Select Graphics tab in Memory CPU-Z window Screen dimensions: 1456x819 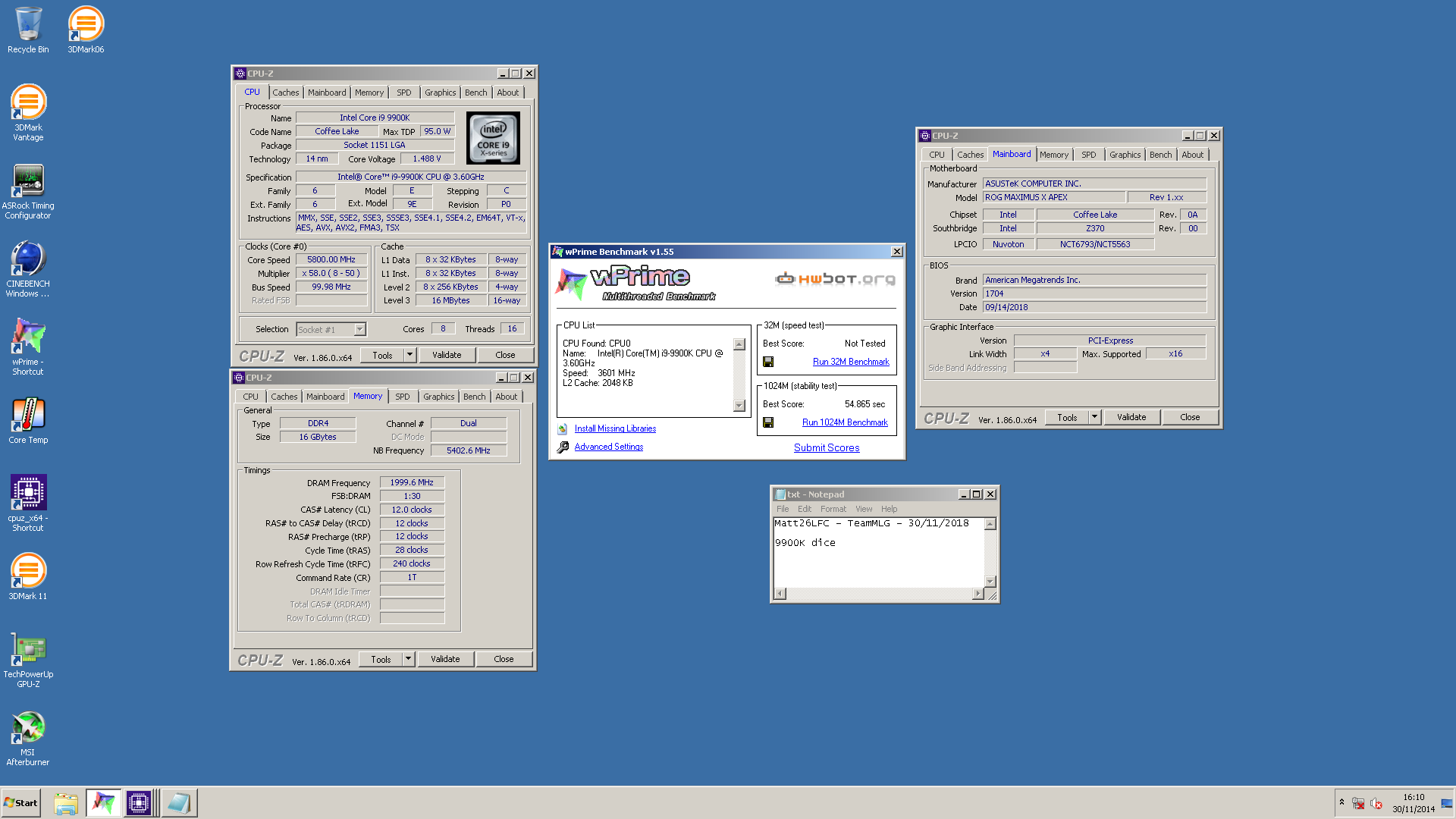[x=439, y=397]
